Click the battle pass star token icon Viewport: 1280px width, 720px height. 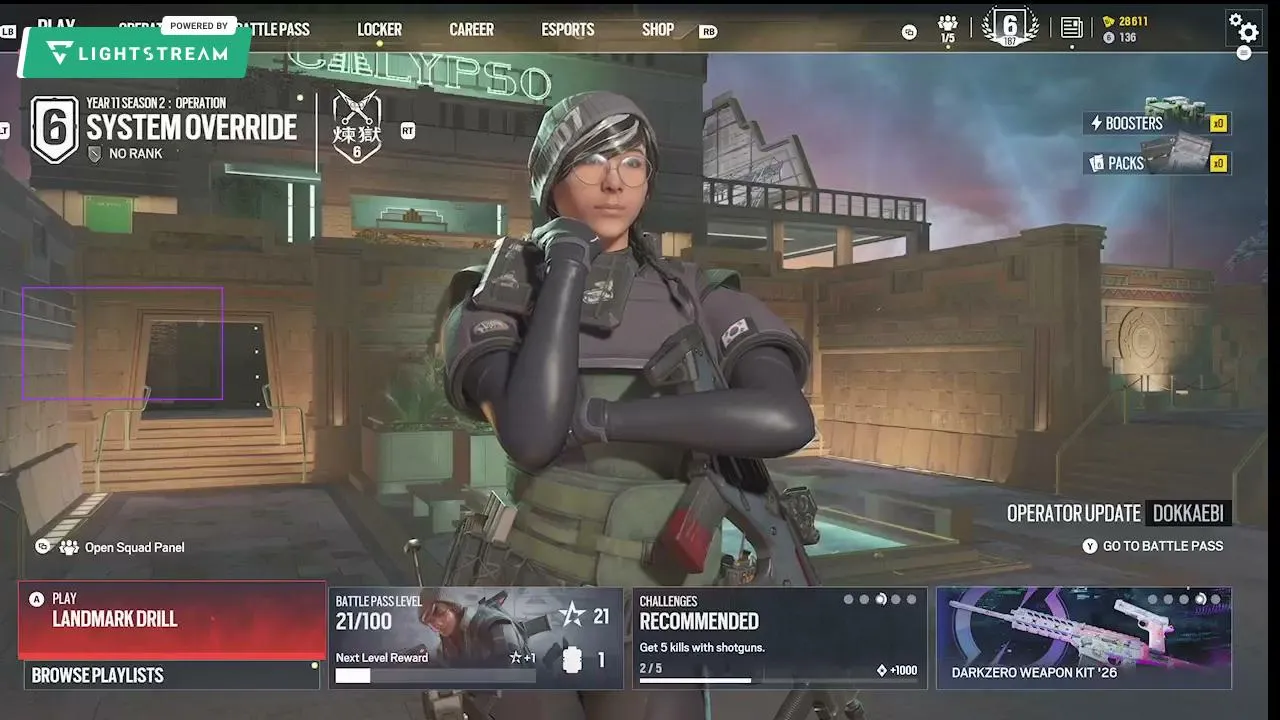(x=572, y=616)
